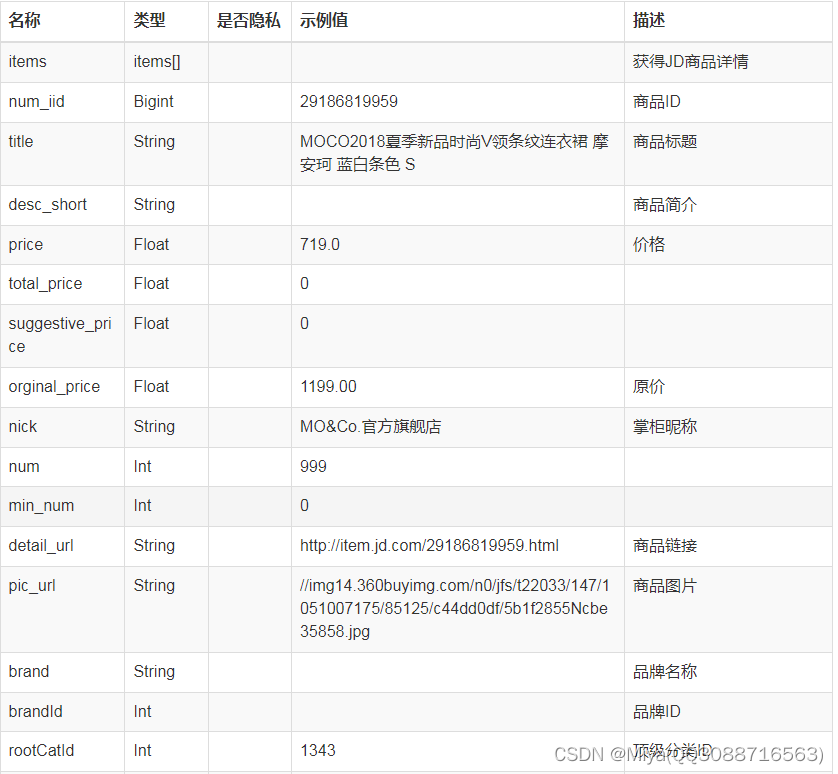838x774 pixels.
Task: Click the String type in detail_url row
Action: pyautogui.click(x=154, y=546)
